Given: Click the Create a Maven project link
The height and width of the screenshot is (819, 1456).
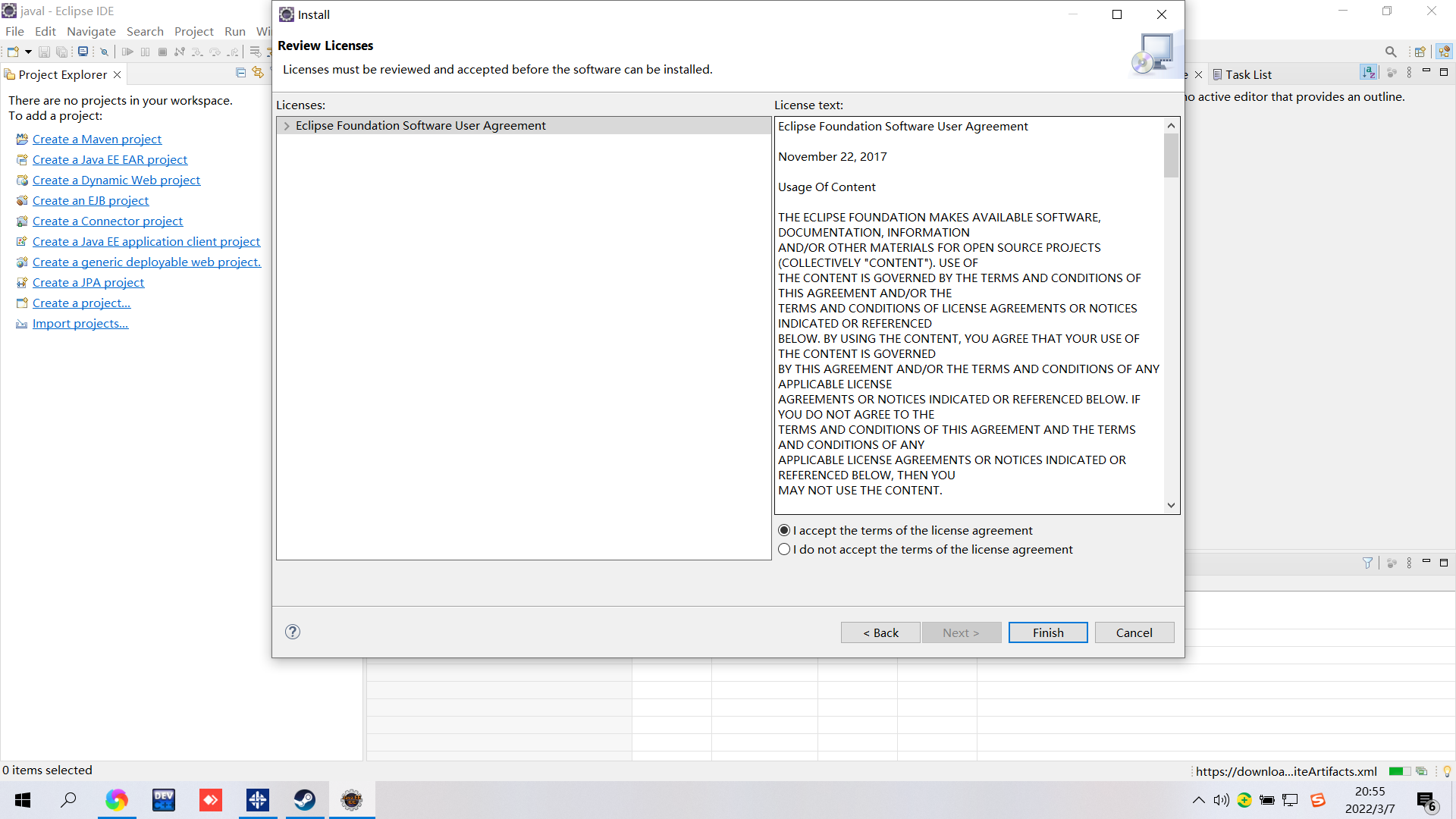Looking at the screenshot, I should click(x=97, y=139).
